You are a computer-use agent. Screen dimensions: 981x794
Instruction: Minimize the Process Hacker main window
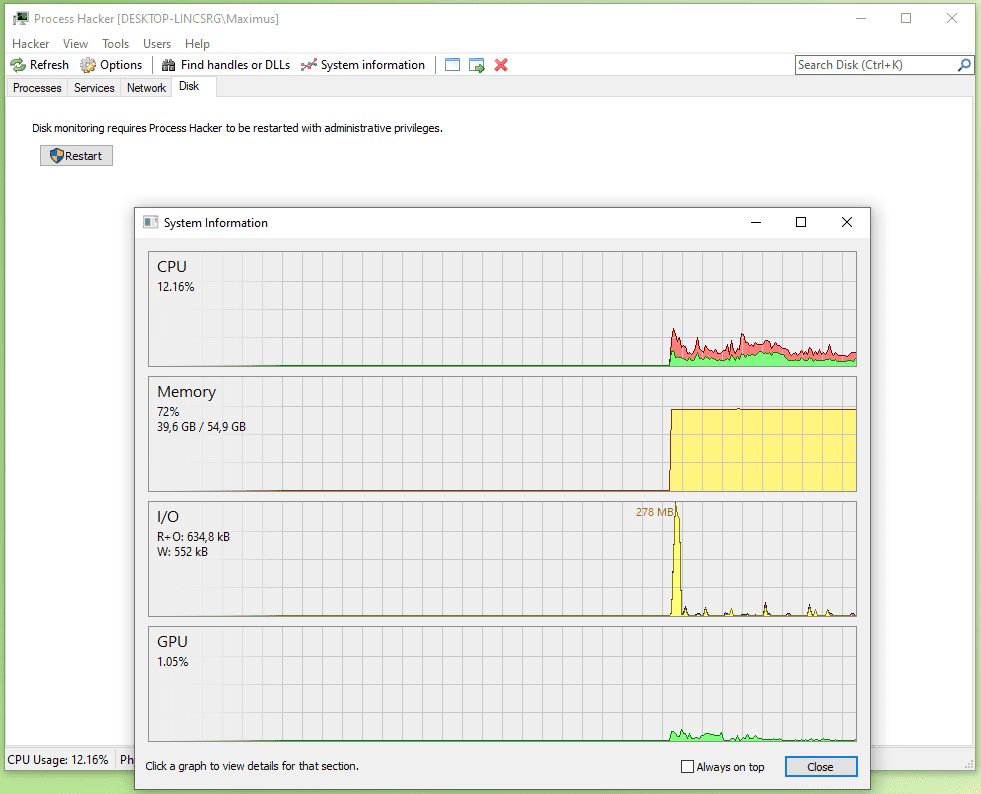click(x=861, y=18)
